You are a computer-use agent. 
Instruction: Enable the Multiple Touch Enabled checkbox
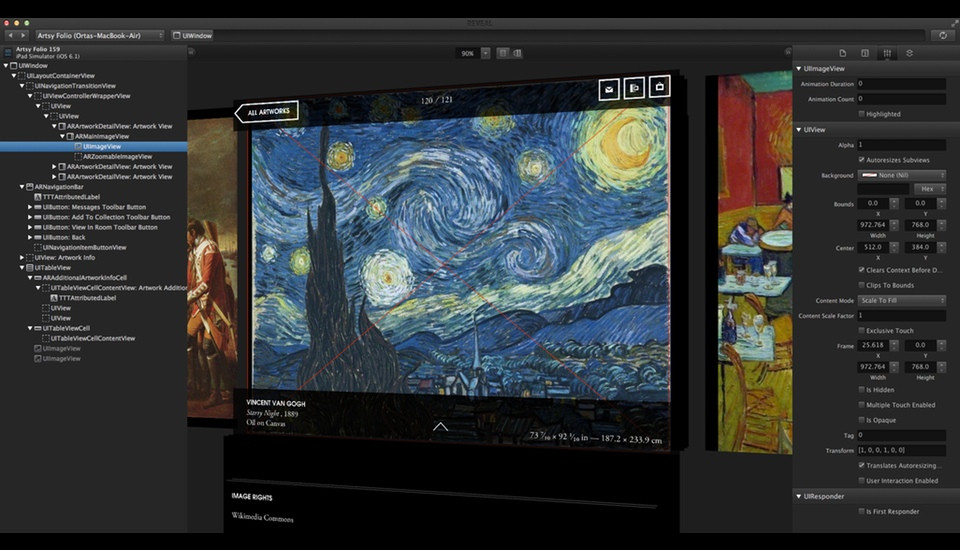[x=861, y=405]
